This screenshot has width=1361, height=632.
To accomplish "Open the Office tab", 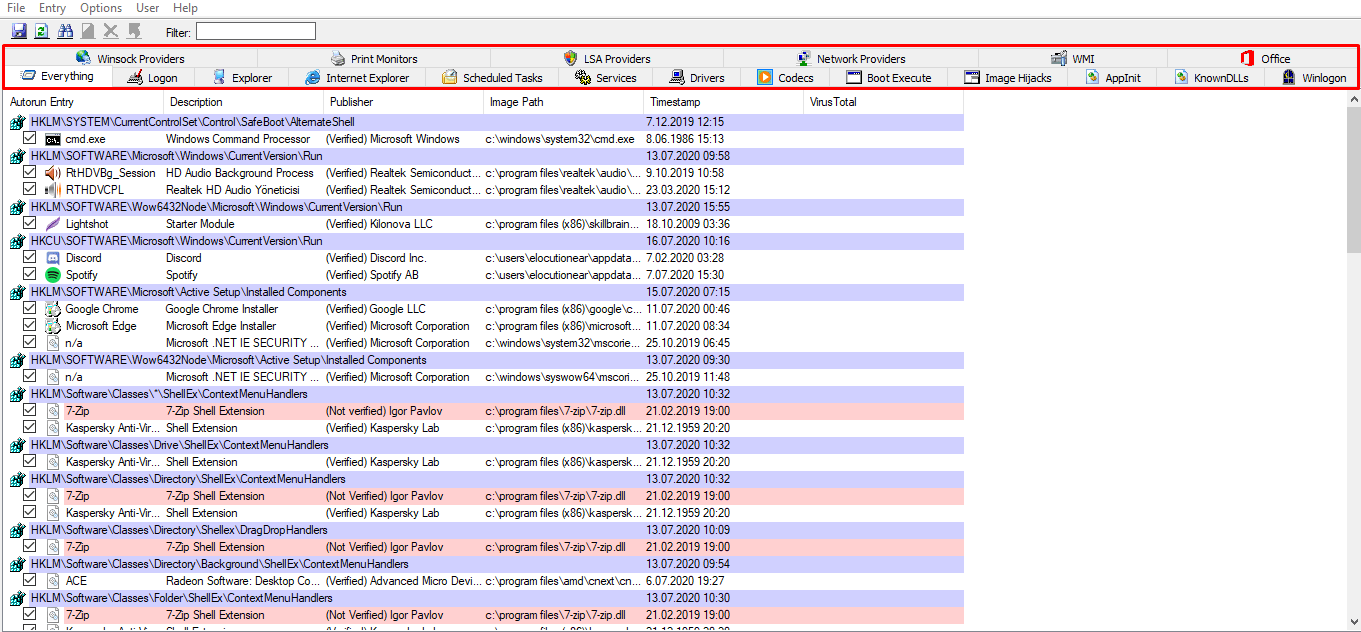I will point(1264,59).
